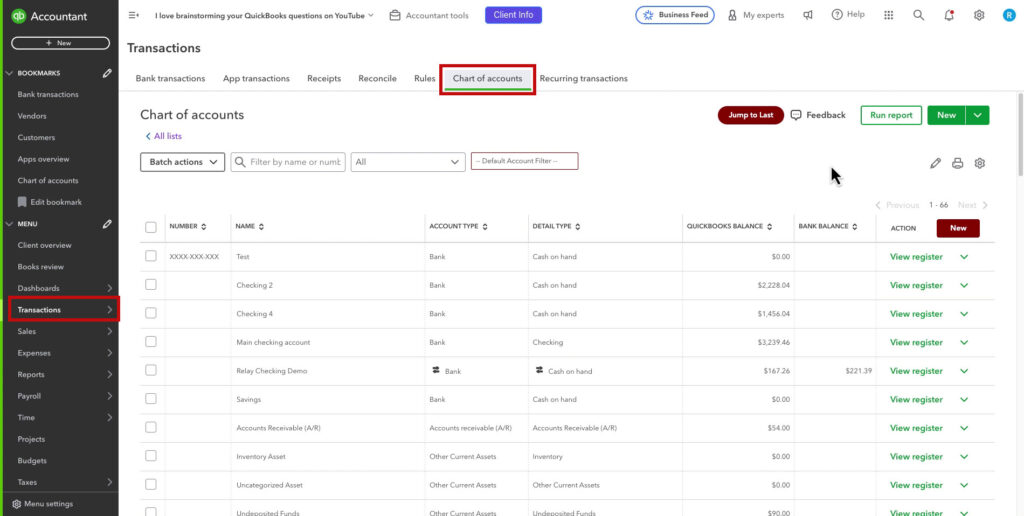Open the top-bar settings gear
The width and height of the screenshot is (1024, 516).
(x=979, y=15)
